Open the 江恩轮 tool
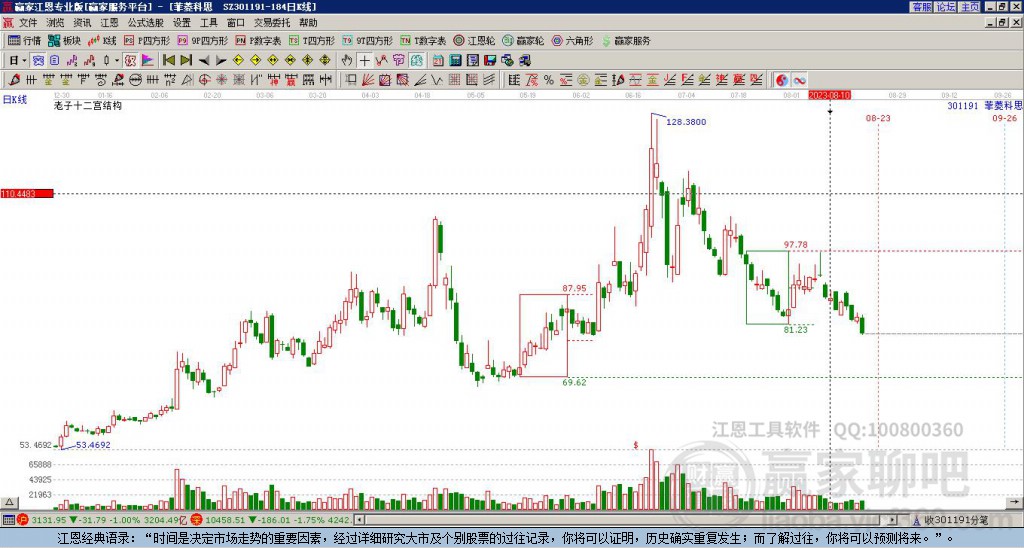1024x548 pixels. (x=474, y=40)
